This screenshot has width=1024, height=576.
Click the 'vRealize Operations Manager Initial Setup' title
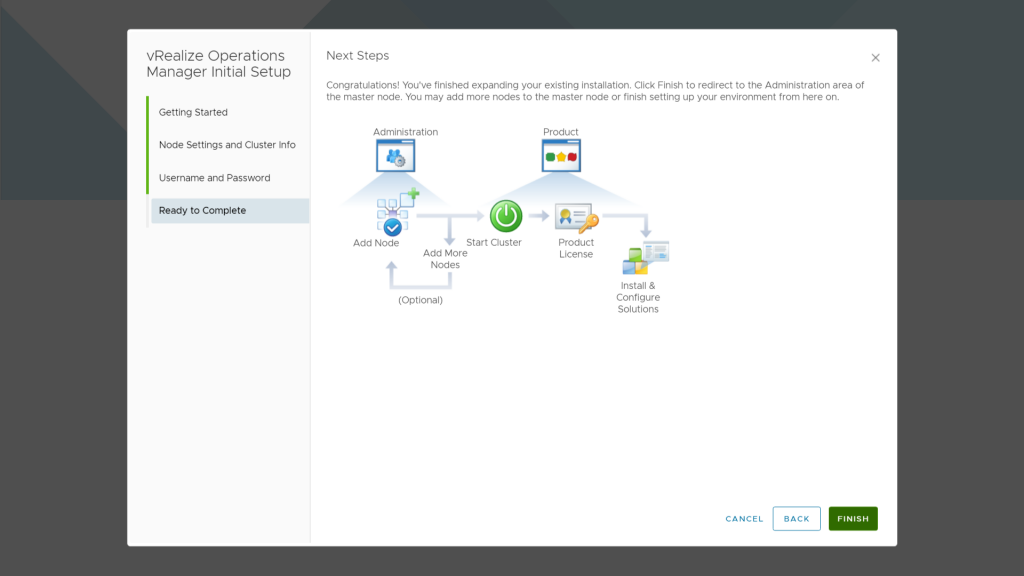pyautogui.click(x=218, y=64)
